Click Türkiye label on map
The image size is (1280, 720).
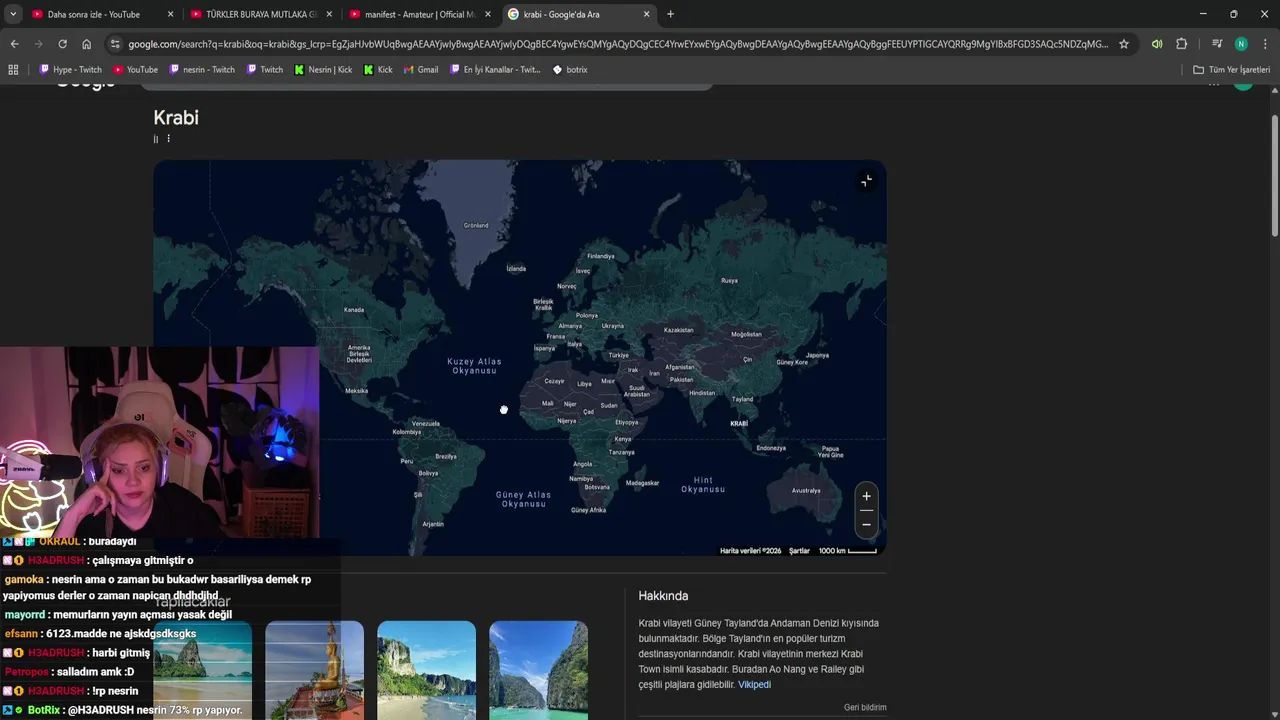tap(619, 355)
